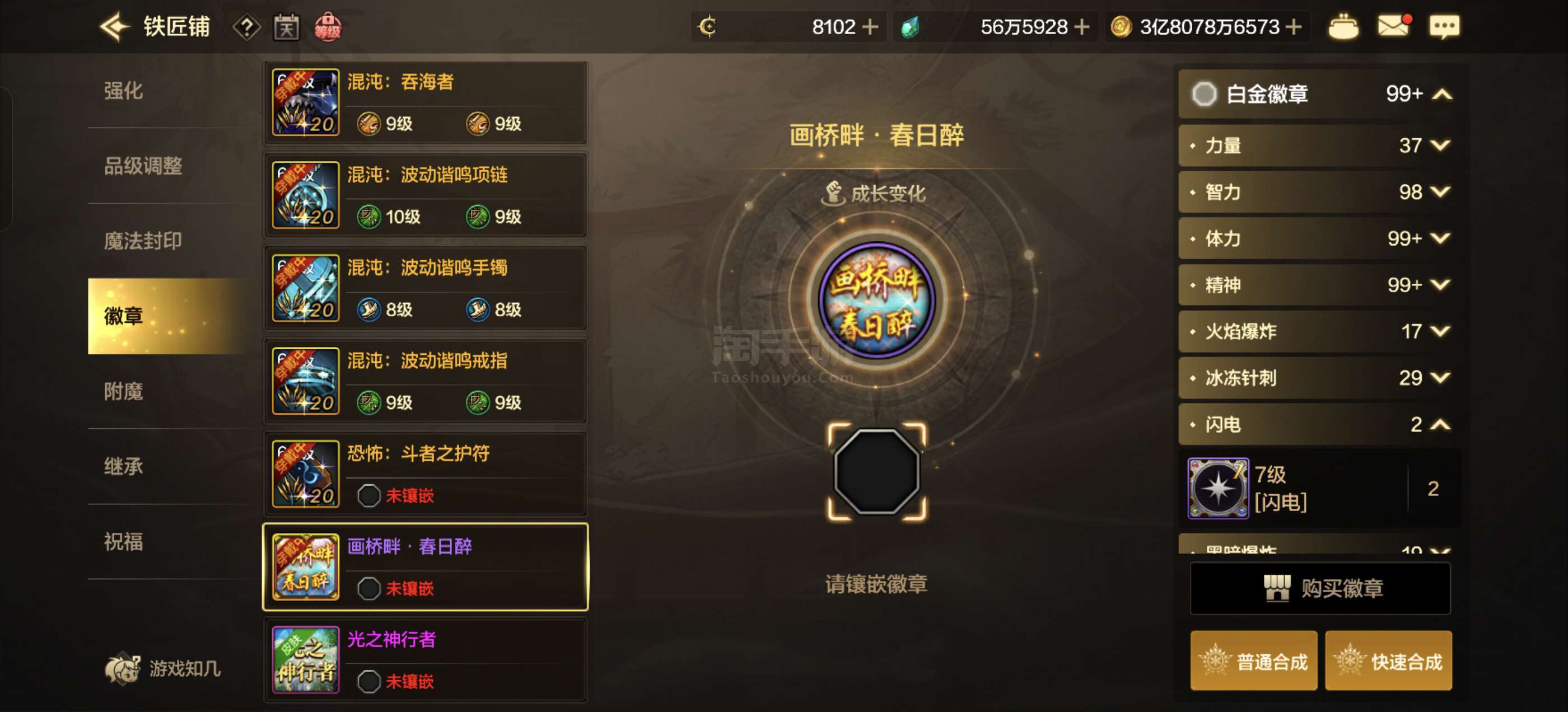Add more gold coins with plus
1568x712 pixels.
click(1293, 27)
